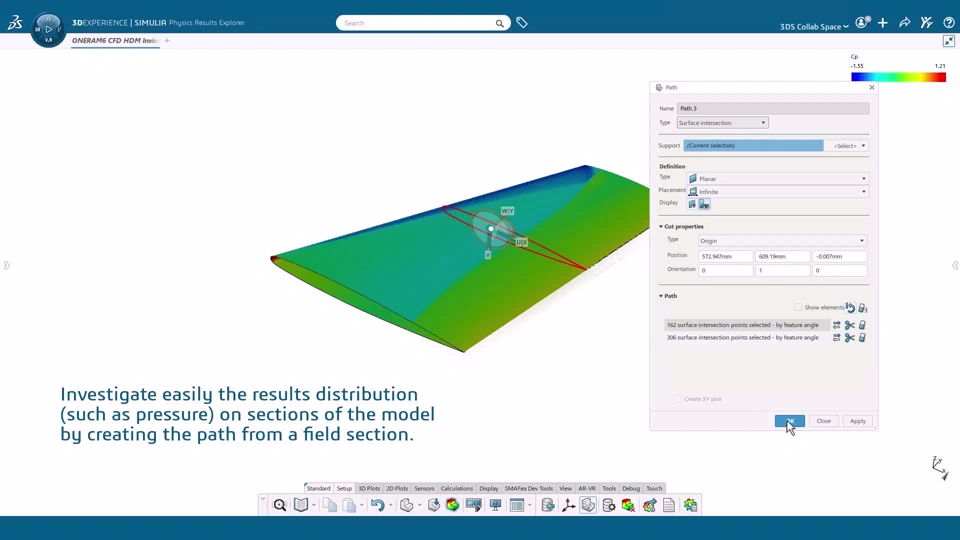Image resolution: width=960 pixels, height=540 pixels.
Task: Click swap arrows icon on 306 points row
Action: (x=836, y=338)
